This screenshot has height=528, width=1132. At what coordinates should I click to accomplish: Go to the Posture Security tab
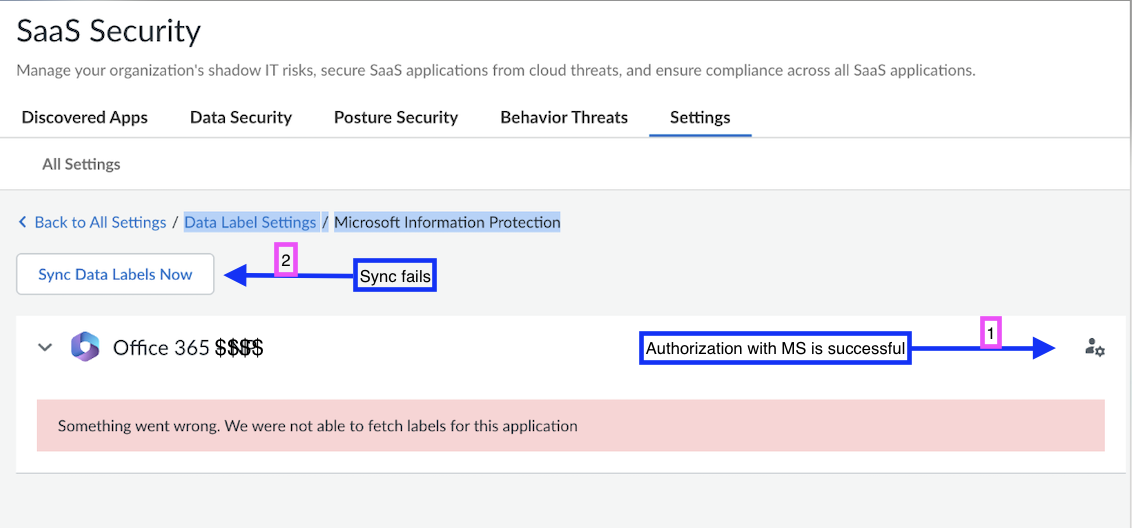pyautogui.click(x=396, y=117)
